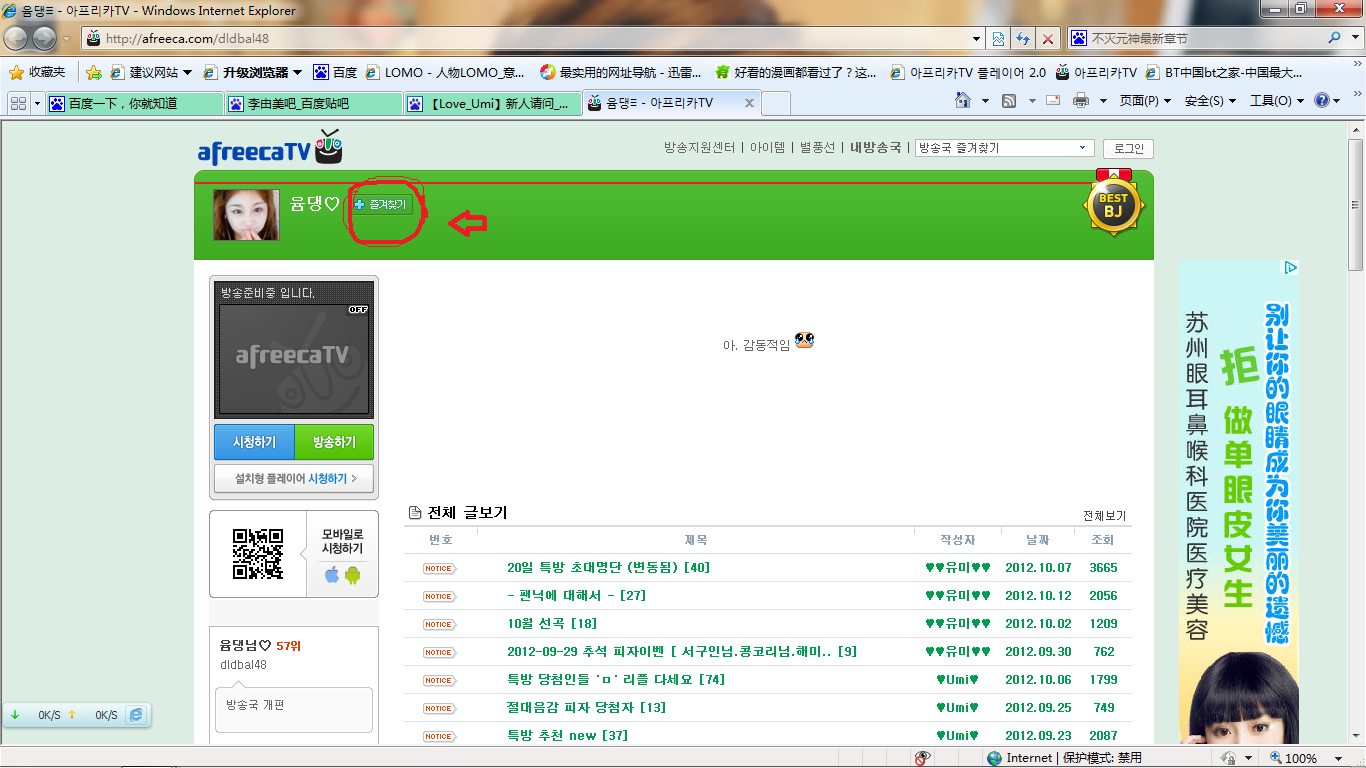Click the search box containing 不灭元神最新章节
Image resolution: width=1366 pixels, height=768 pixels.
pos(1197,39)
